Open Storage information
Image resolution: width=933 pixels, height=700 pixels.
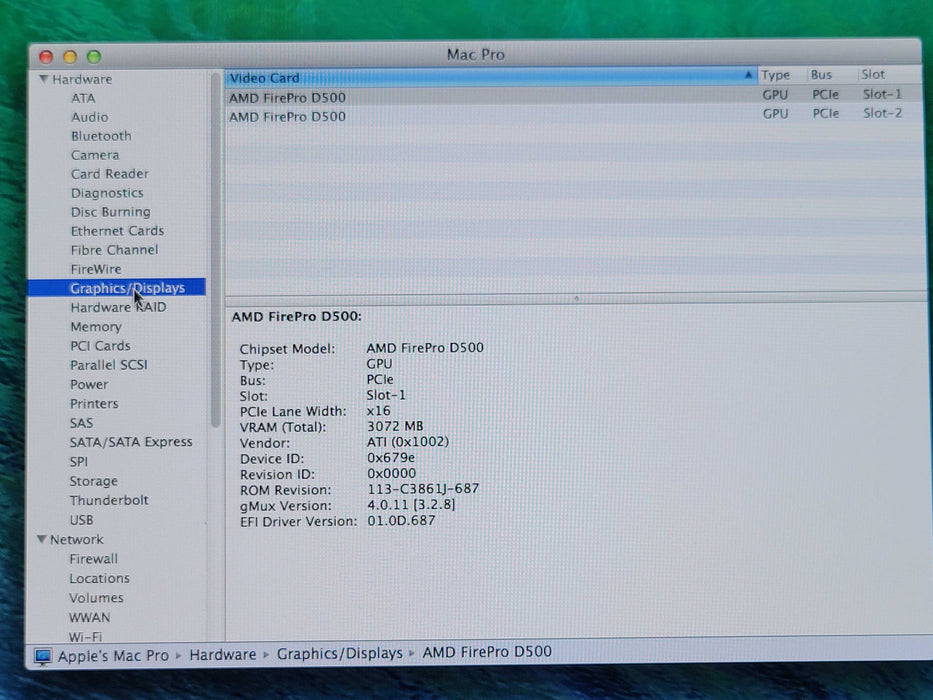click(93, 481)
